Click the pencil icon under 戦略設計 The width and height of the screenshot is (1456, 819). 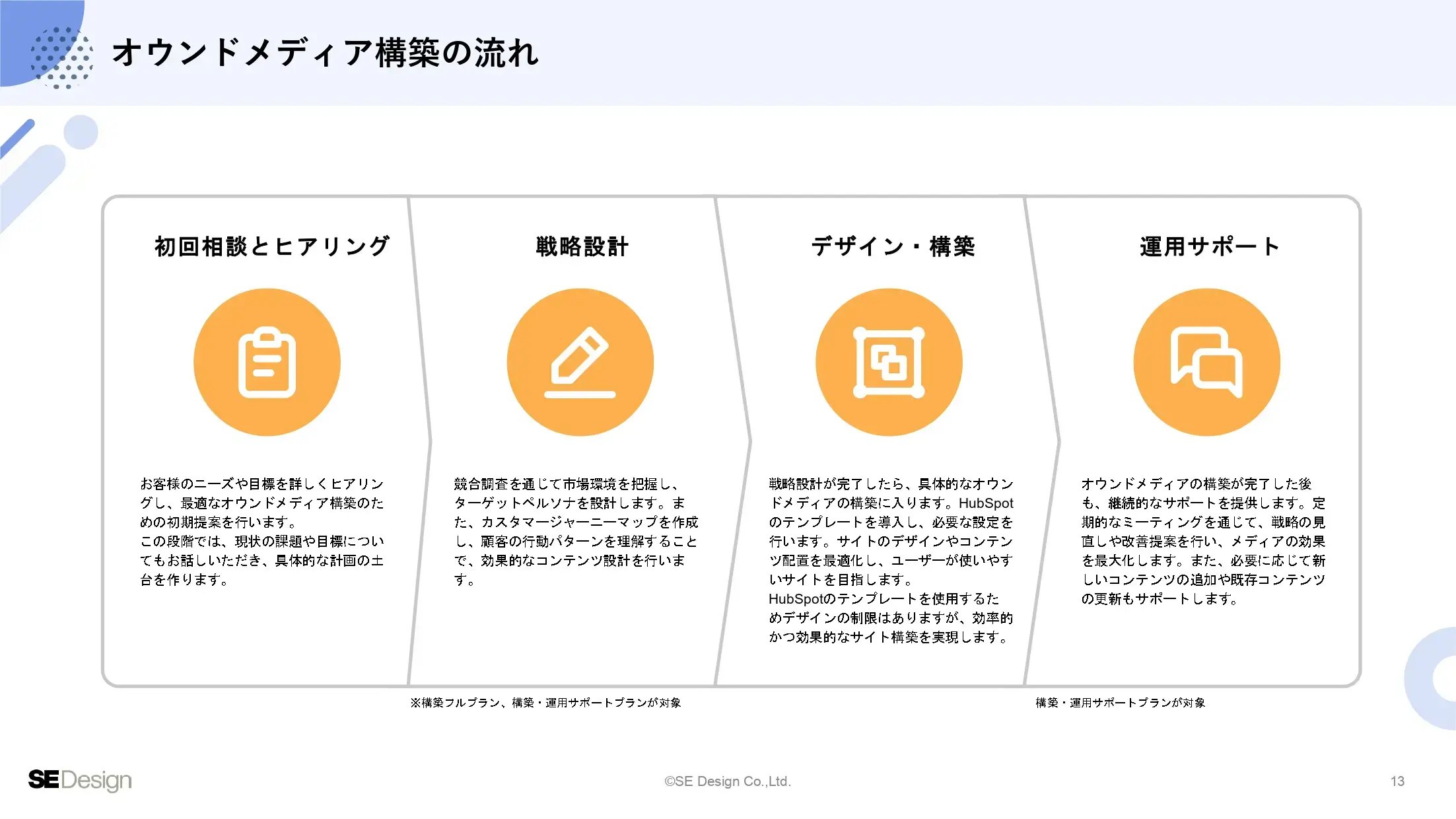pos(580,362)
